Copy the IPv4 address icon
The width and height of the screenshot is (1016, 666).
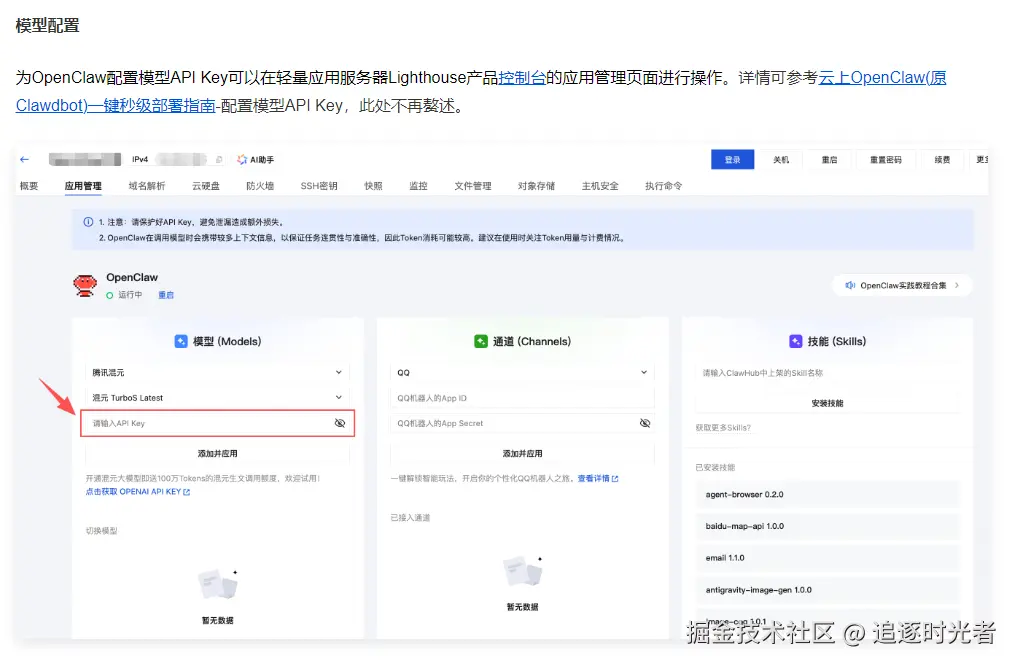click(219, 159)
